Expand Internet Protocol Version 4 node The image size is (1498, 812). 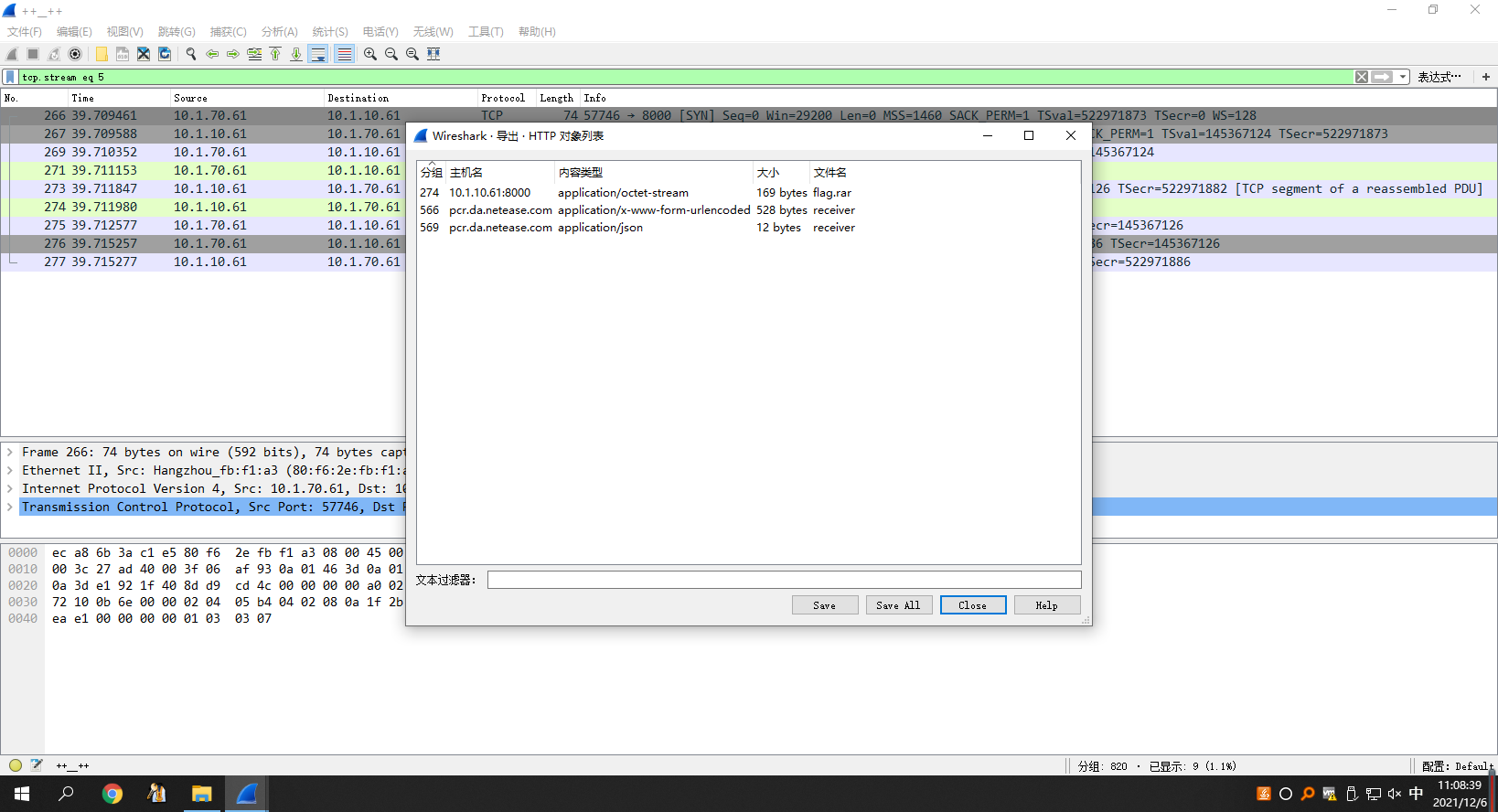click(x=10, y=488)
